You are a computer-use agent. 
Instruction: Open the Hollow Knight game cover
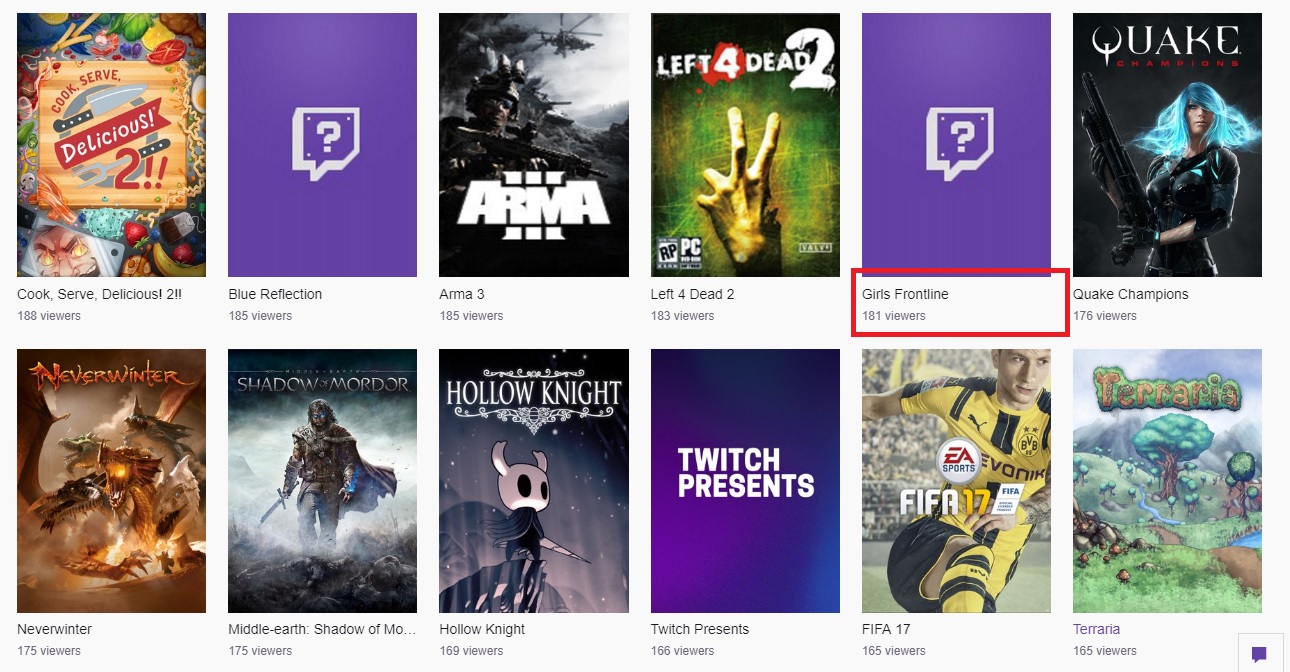pos(533,480)
